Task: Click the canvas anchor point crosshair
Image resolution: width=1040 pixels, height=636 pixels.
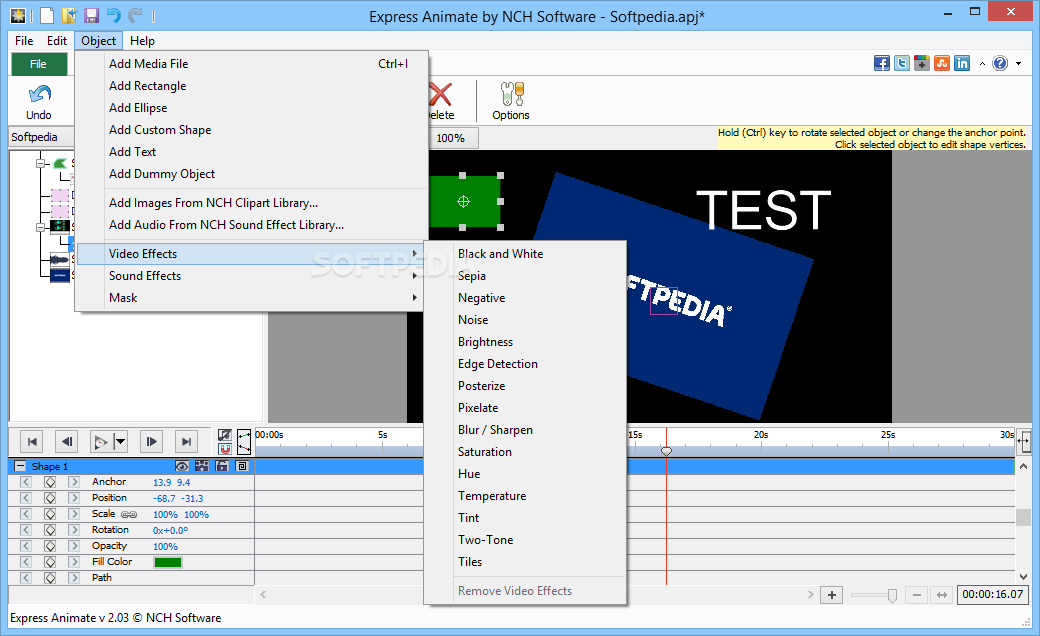Action: click(x=463, y=202)
